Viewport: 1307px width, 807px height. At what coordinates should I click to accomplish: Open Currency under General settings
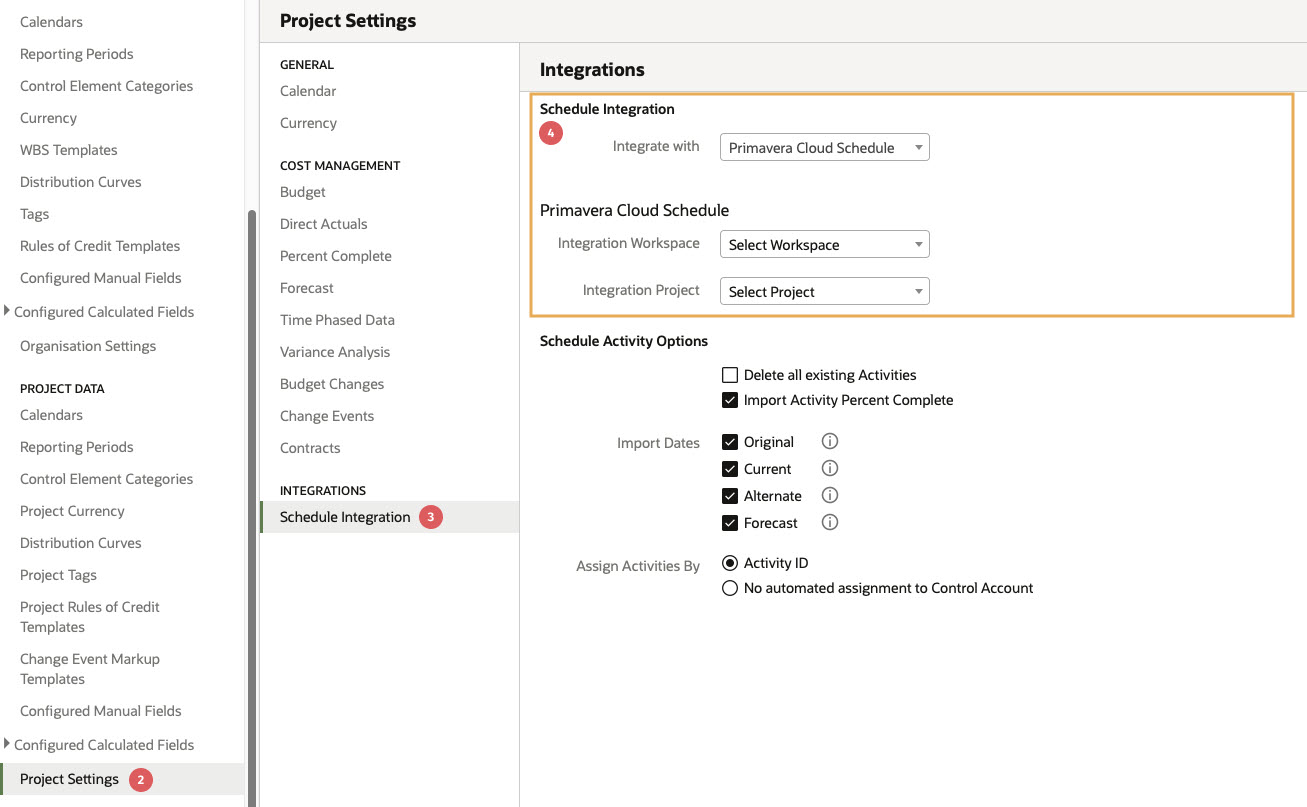[x=308, y=123]
